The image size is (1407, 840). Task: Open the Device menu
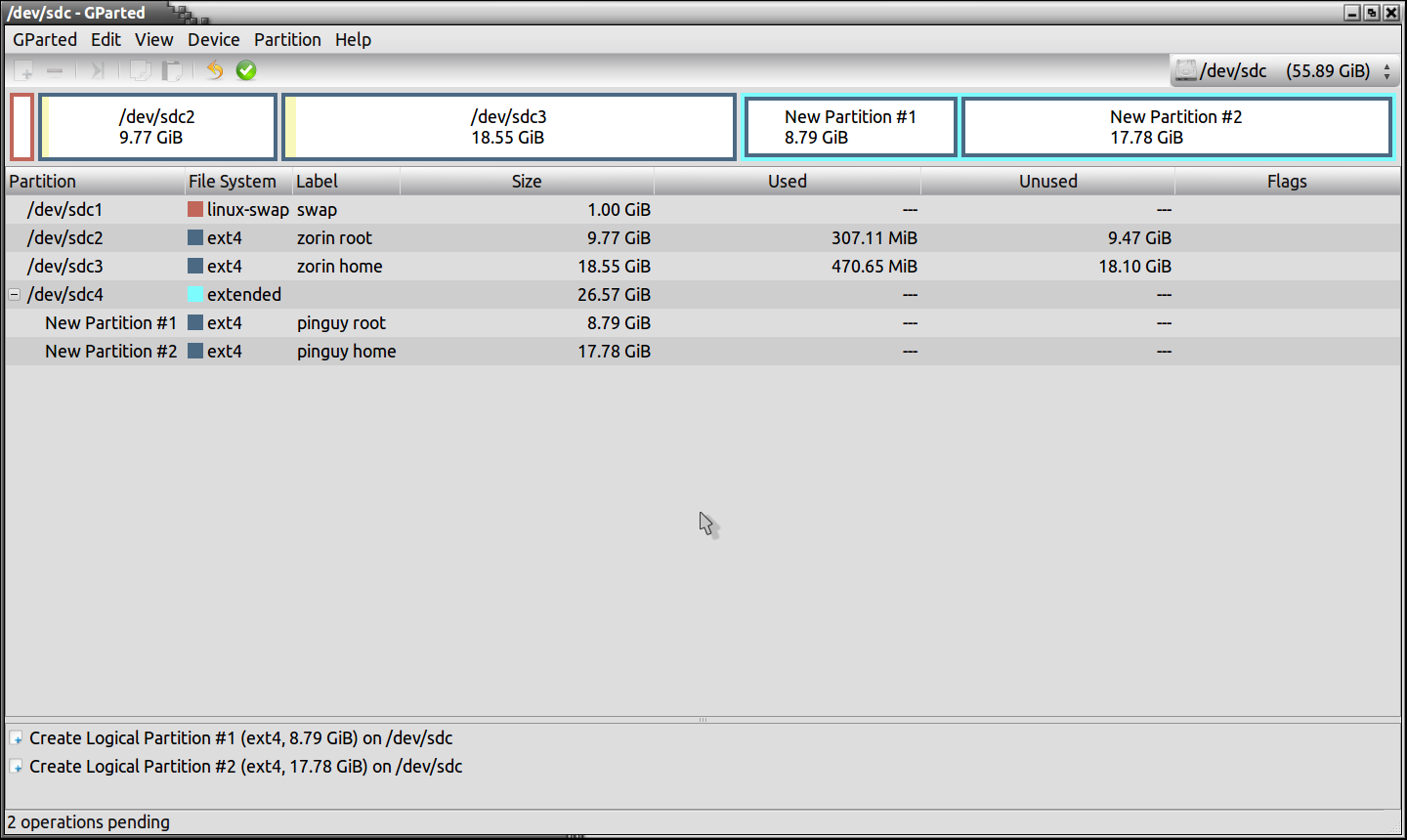tap(213, 40)
